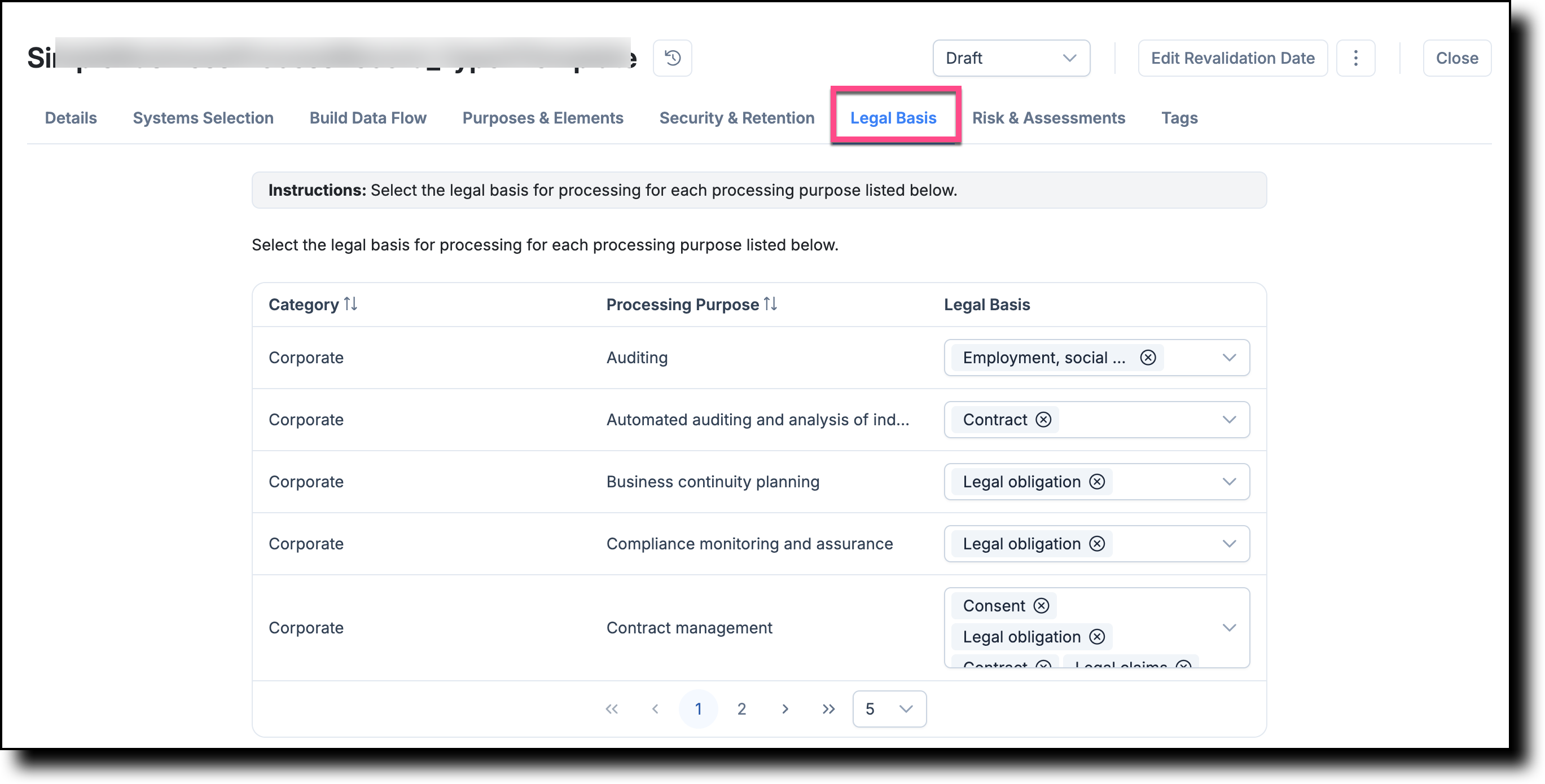
Task: Open the Security & Retention tab
Action: point(736,118)
